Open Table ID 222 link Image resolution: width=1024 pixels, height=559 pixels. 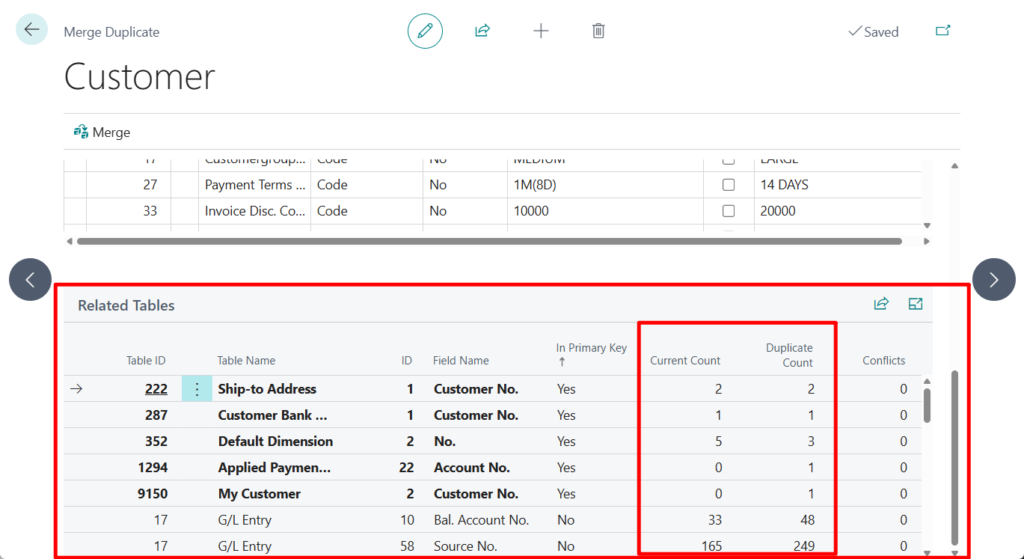coord(155,389)
